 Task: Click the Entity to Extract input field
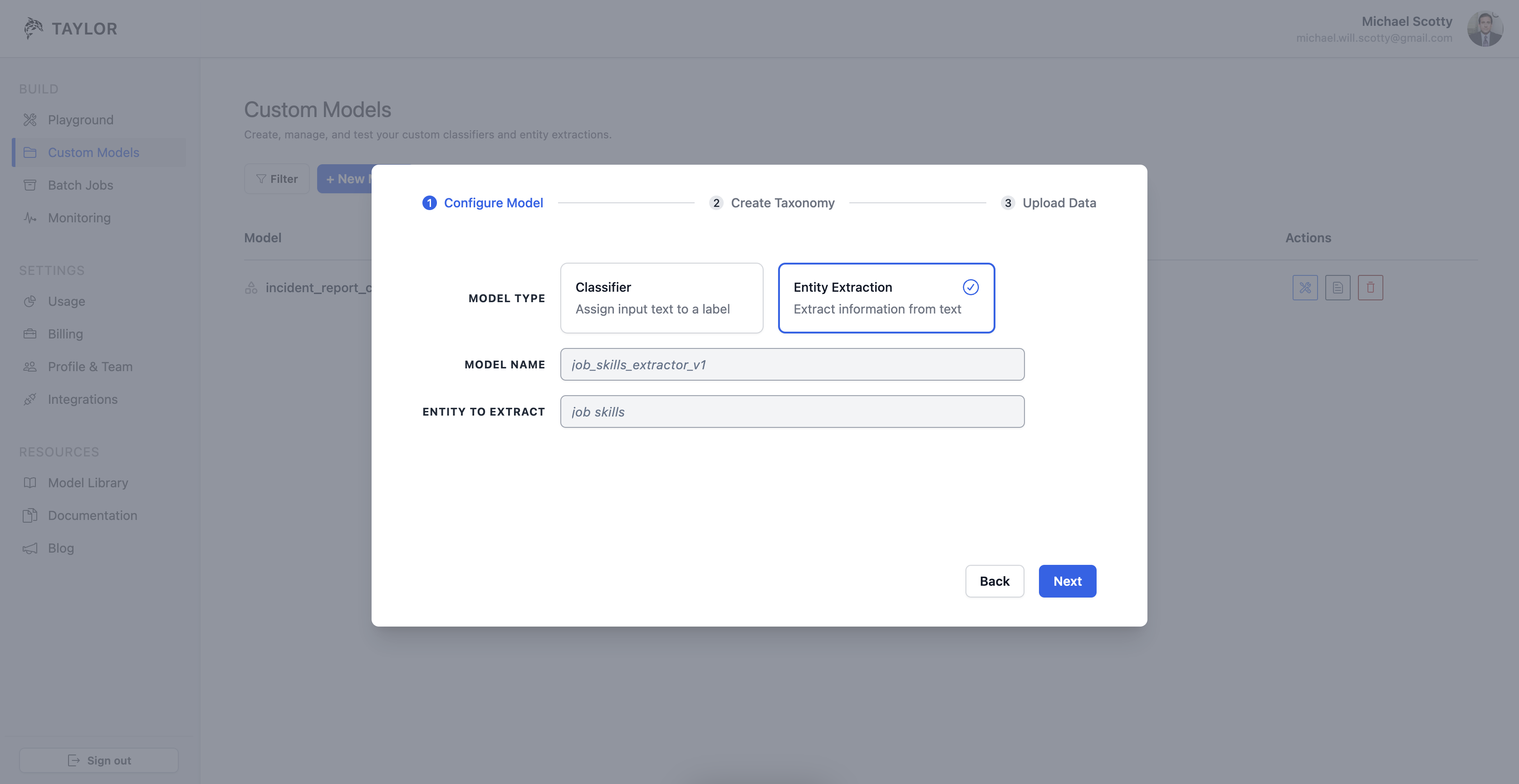pos(791,411)
